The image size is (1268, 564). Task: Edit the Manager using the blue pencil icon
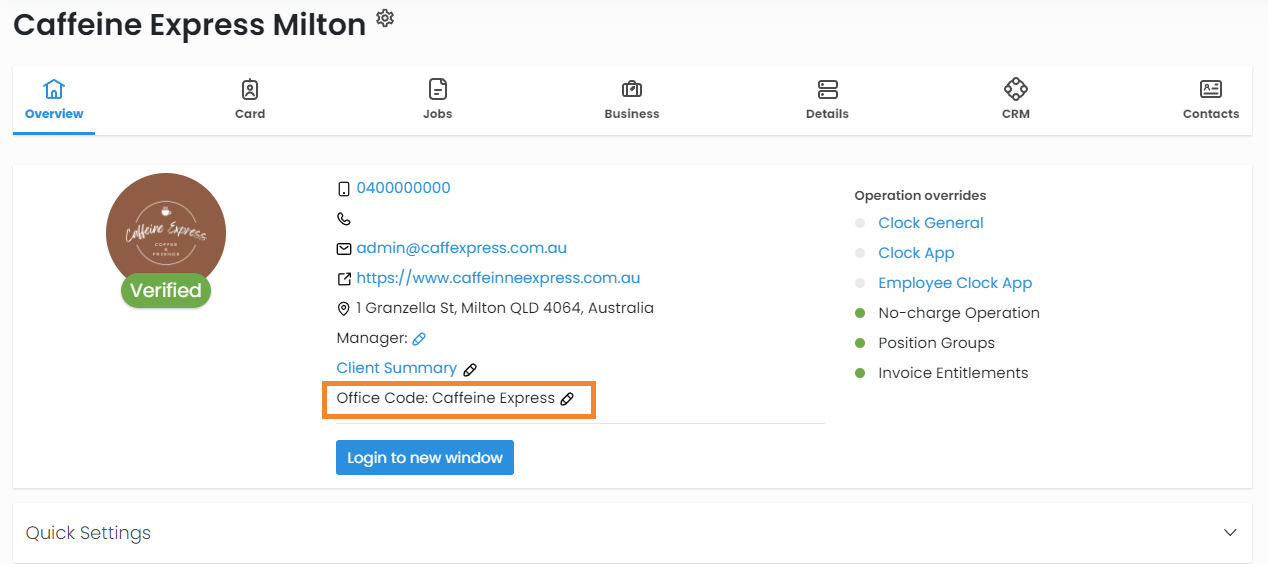tap(419, 339)
